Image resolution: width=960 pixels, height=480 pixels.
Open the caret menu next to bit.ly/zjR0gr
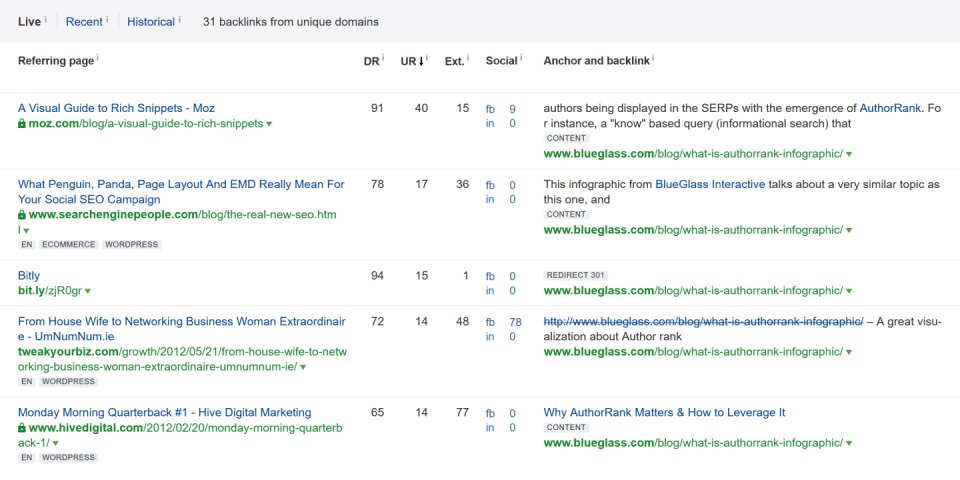[x=88, y=291]
